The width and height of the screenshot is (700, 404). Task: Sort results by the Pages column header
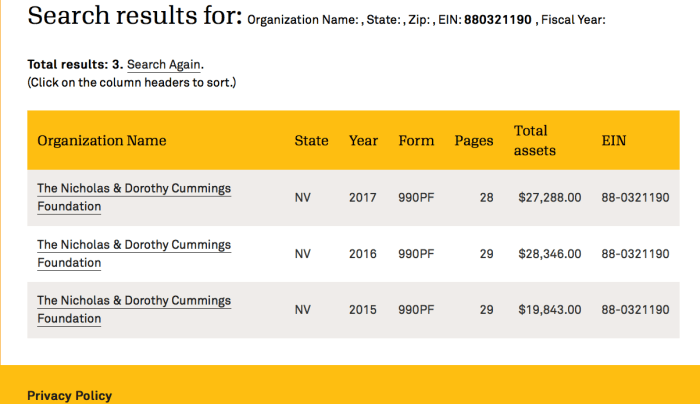[473, 141]
